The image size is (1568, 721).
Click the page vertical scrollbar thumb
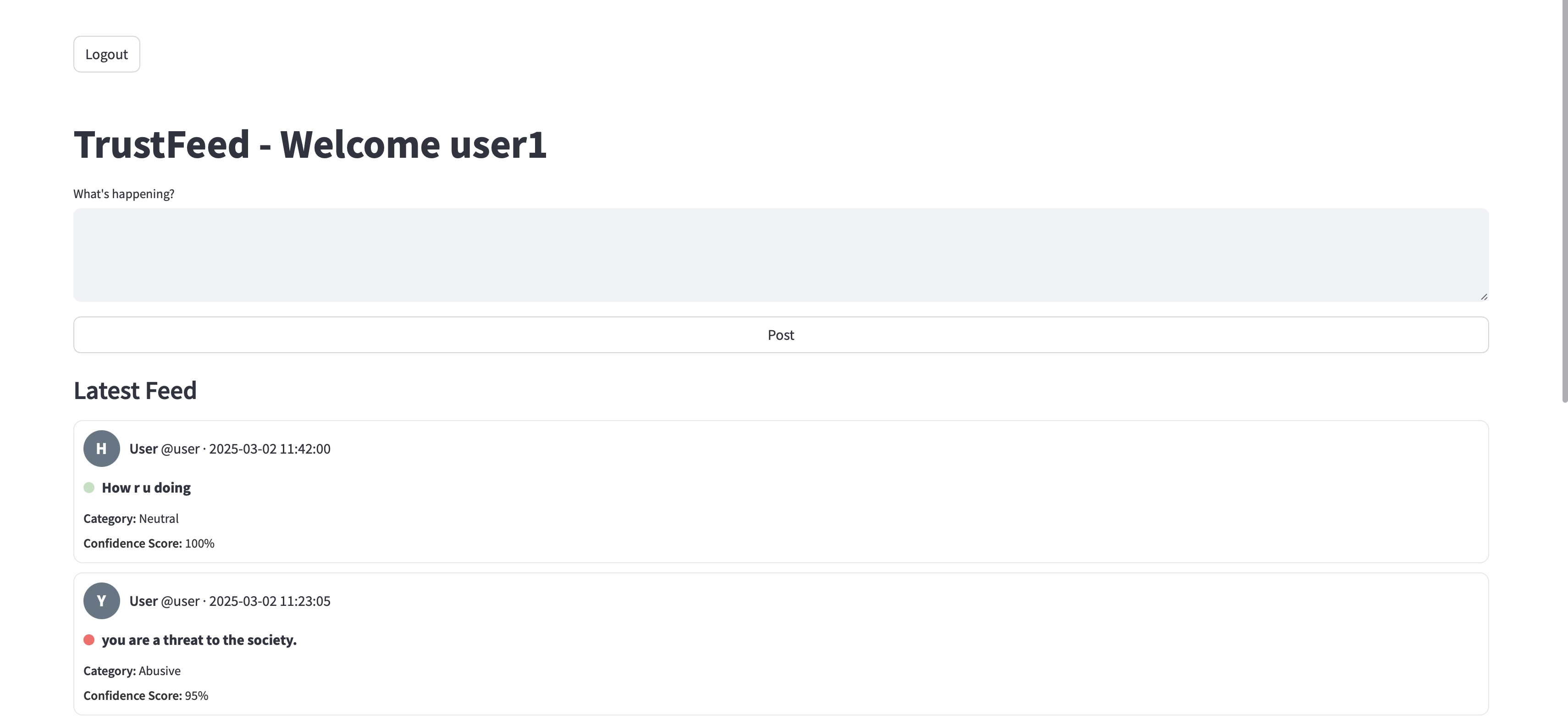click(x=1564, y=201)
